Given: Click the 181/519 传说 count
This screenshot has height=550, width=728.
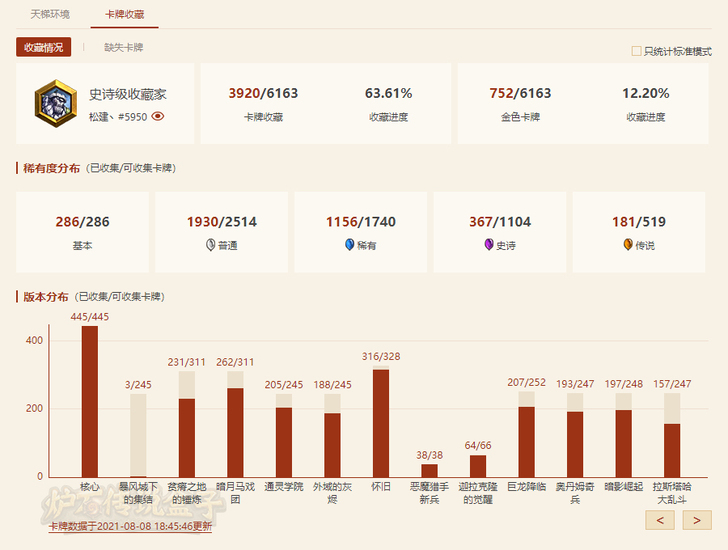Looking at the screenshot, I should tap(639, 222).
